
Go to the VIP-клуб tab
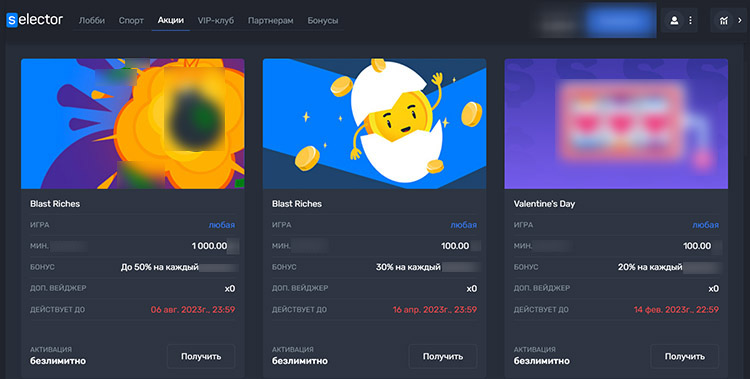click(x=216, y=21)
